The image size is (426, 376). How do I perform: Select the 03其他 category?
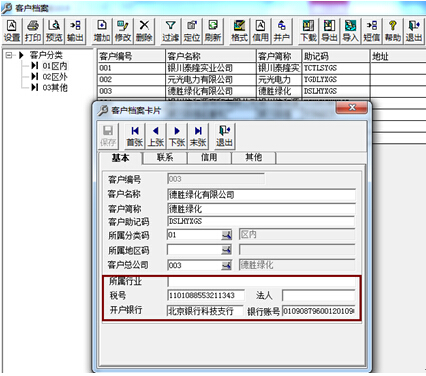coord(55,88)
